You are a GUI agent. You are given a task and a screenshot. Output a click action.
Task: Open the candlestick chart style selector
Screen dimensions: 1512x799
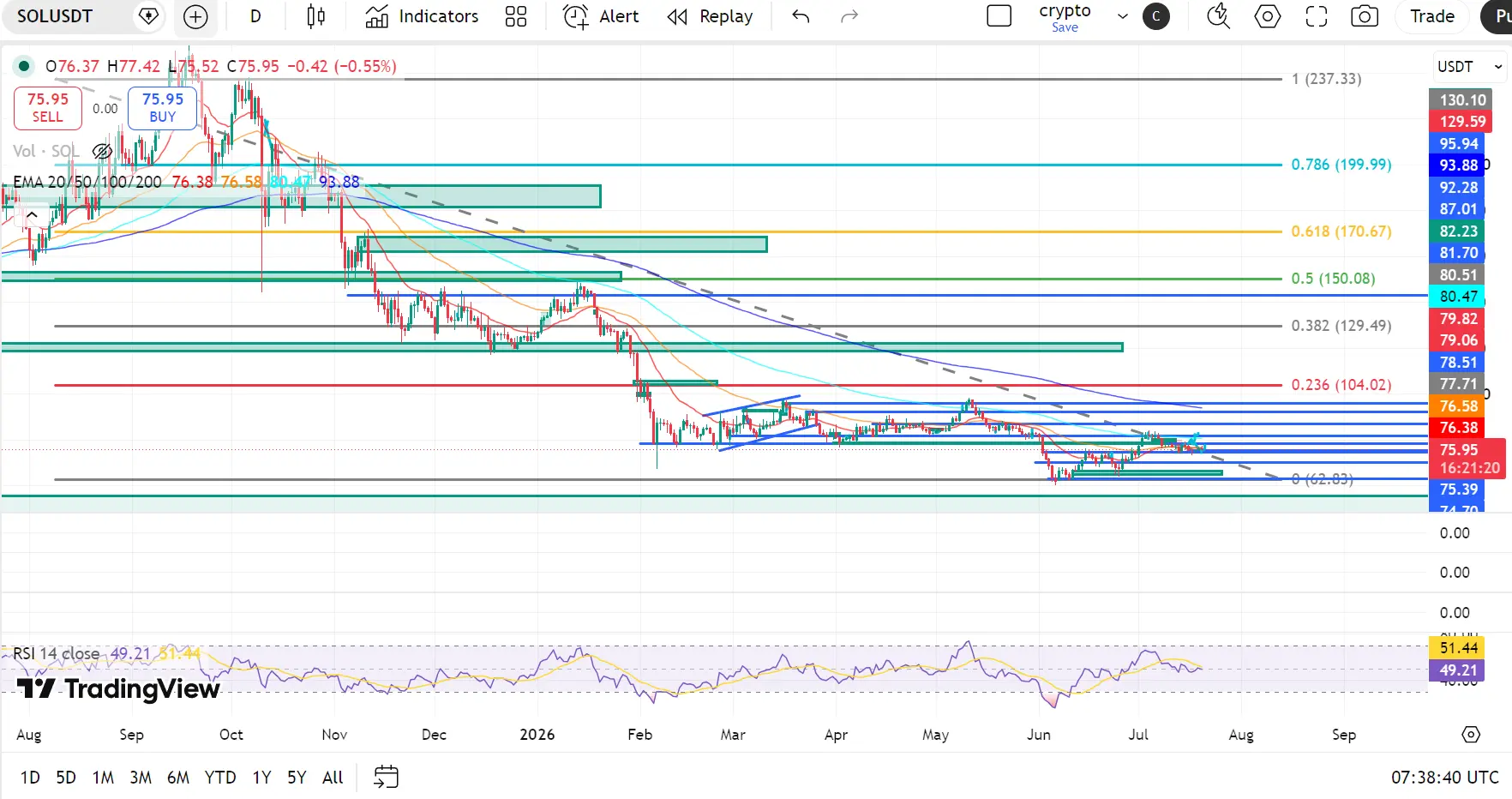[x=315, y=16]
